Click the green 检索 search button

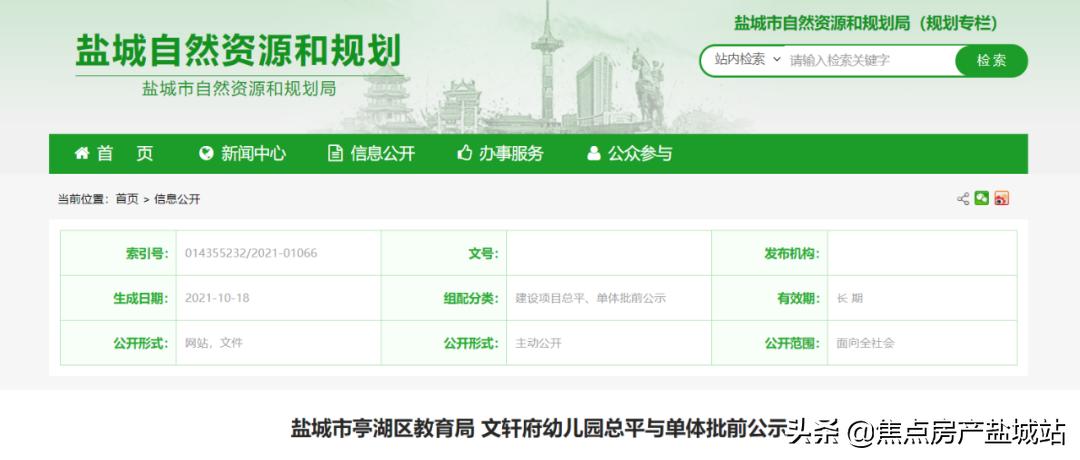[x=991, y=61]
